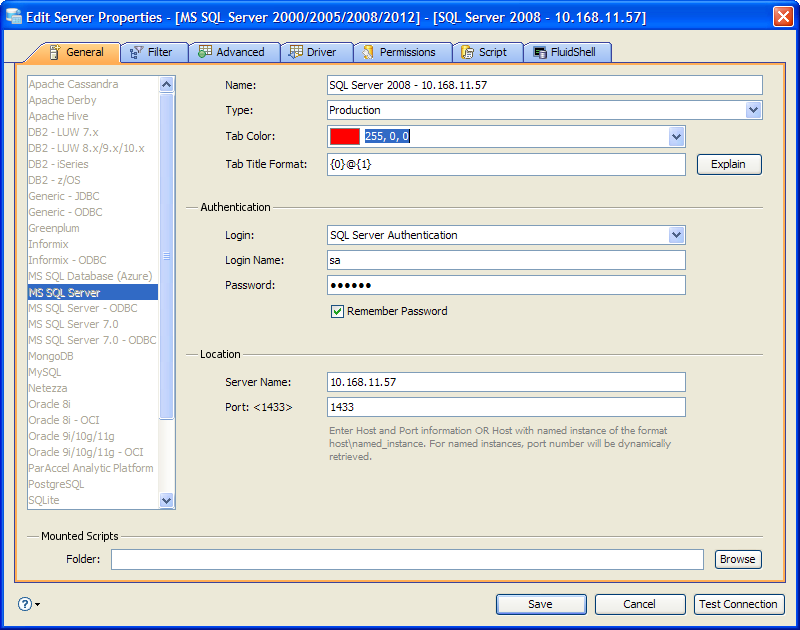This screenshot has width=800, height=630.
Task: Click the Driver tab icon
Action: coord(295,52)
